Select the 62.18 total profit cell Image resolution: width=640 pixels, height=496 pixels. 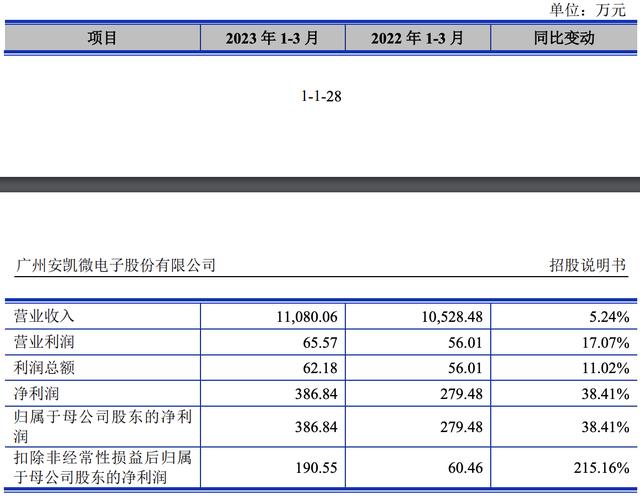tap(320, 368)
